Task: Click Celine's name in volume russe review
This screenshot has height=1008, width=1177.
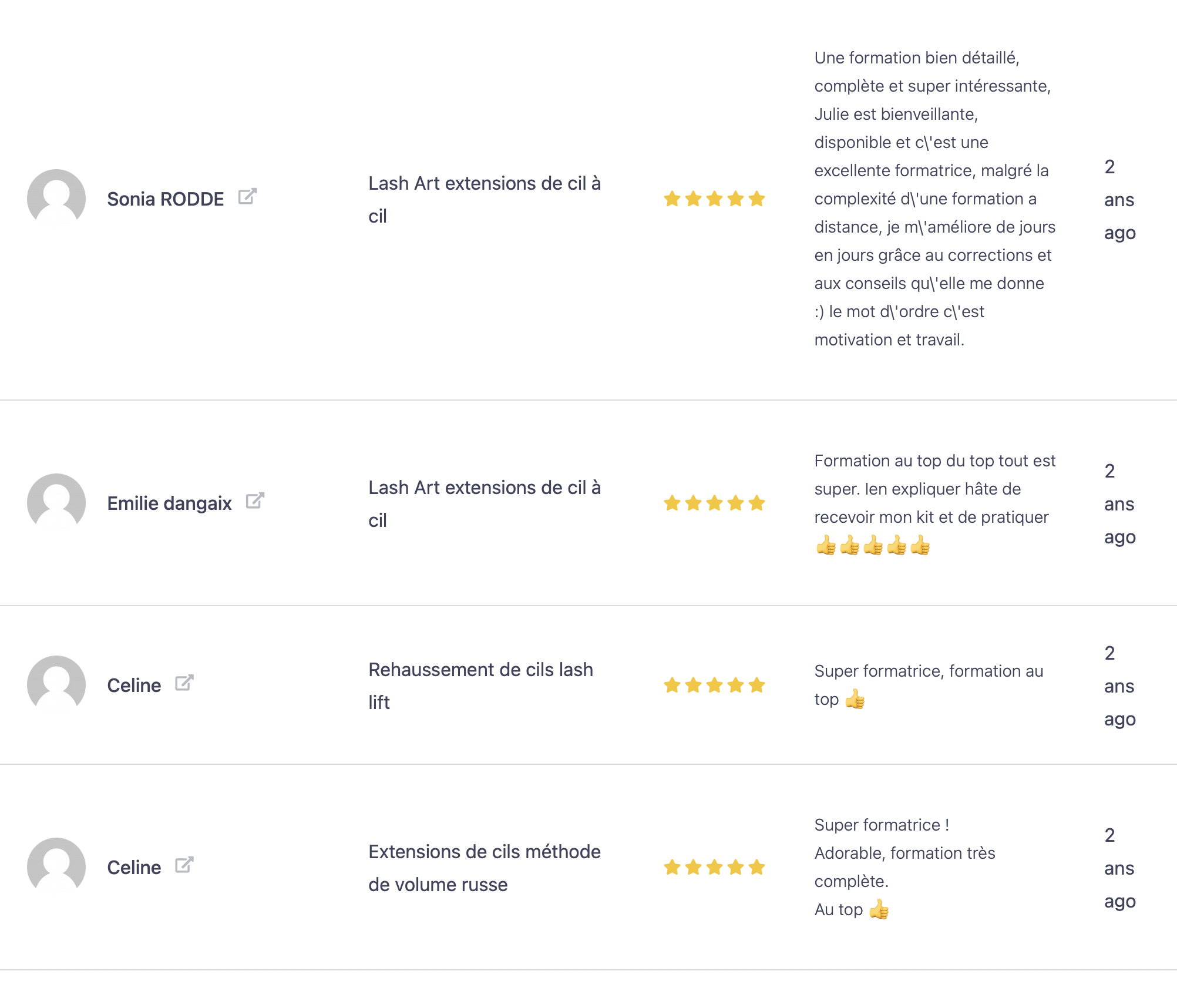Action: coord(134,868)
